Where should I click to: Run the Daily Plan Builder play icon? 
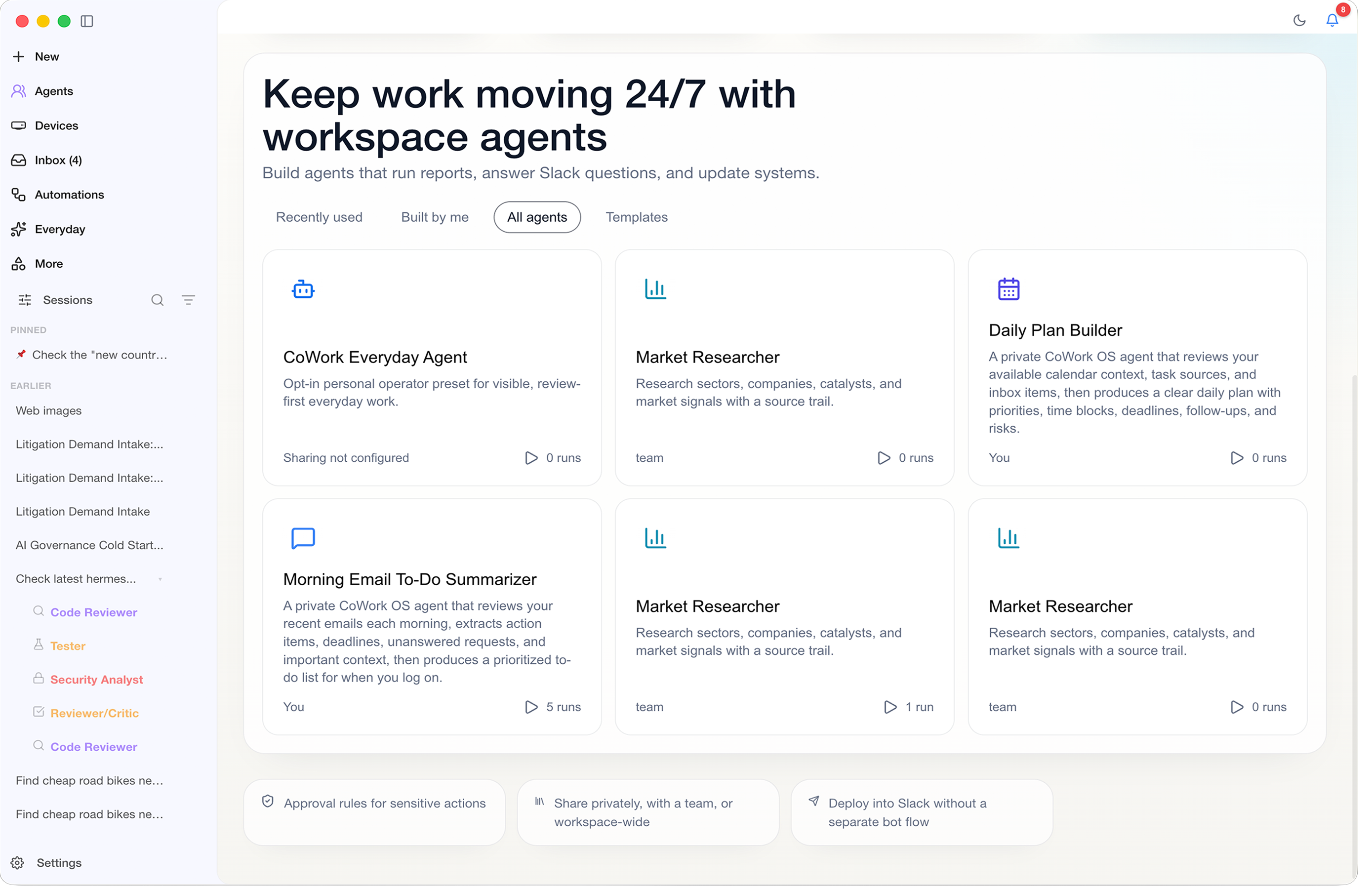[1236, 458]
